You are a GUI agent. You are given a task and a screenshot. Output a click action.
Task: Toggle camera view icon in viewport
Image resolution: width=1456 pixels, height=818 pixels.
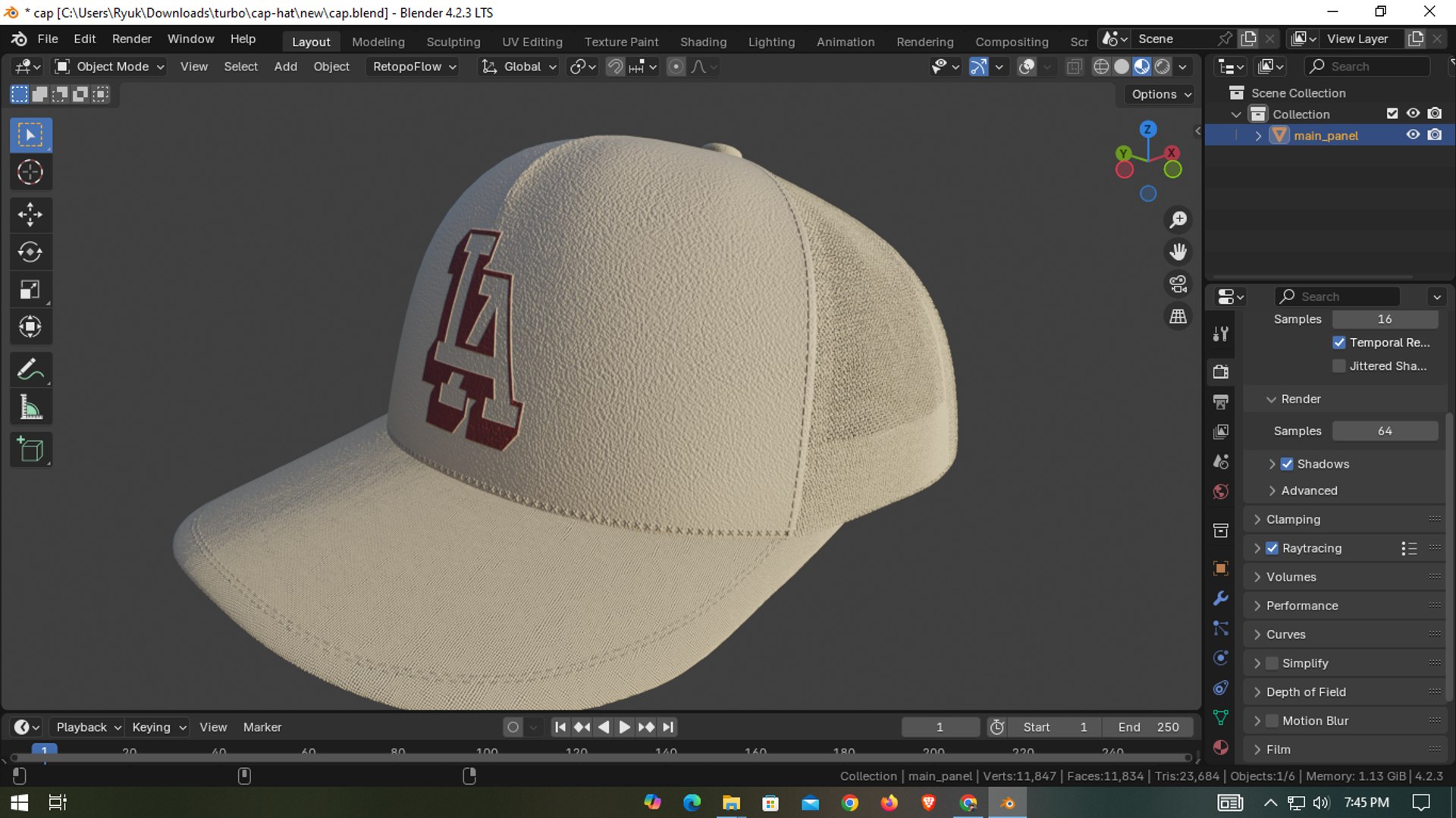[1178, 284]
